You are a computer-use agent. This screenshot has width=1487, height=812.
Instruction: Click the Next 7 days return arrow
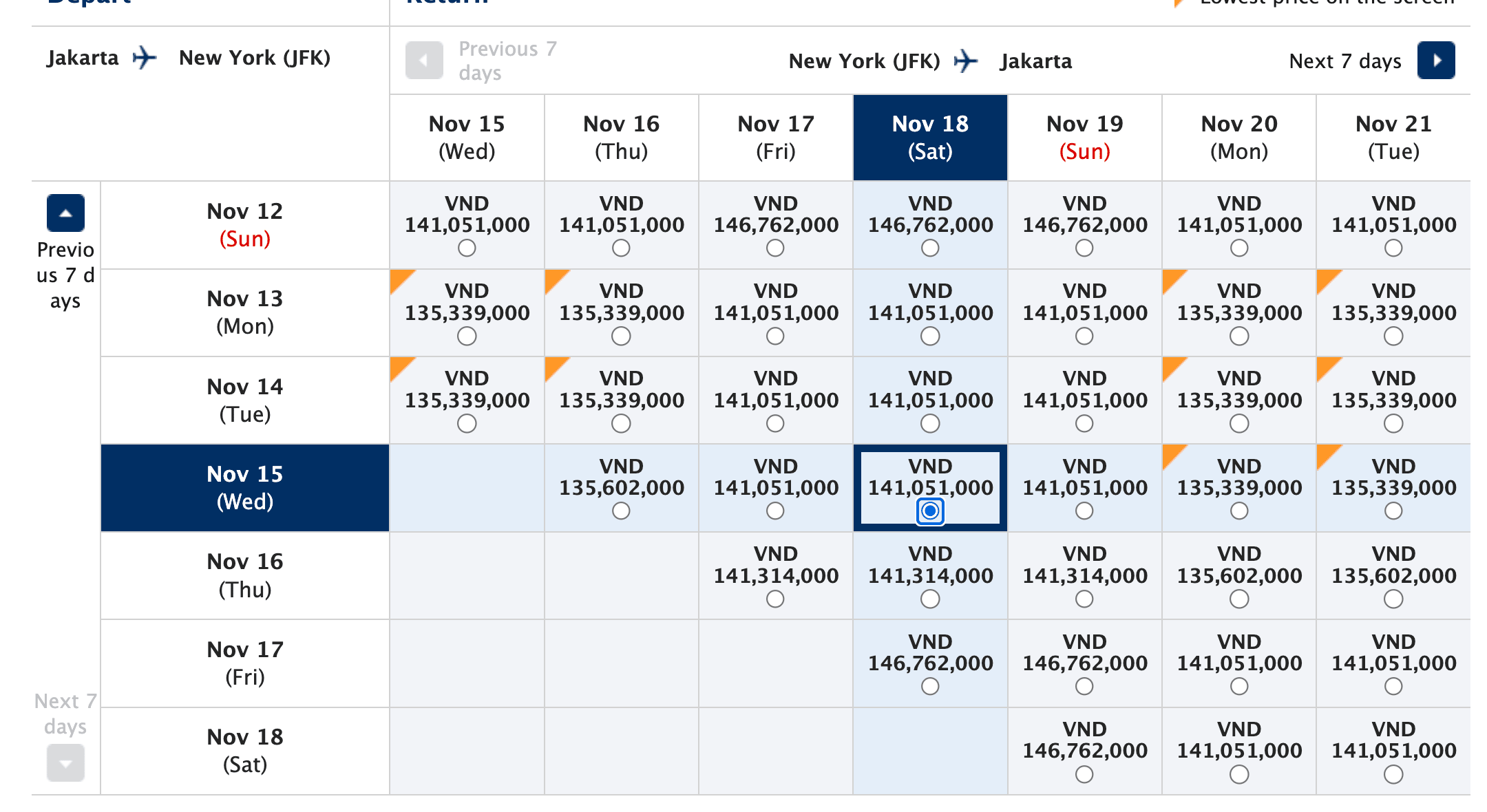point(1435,61)
